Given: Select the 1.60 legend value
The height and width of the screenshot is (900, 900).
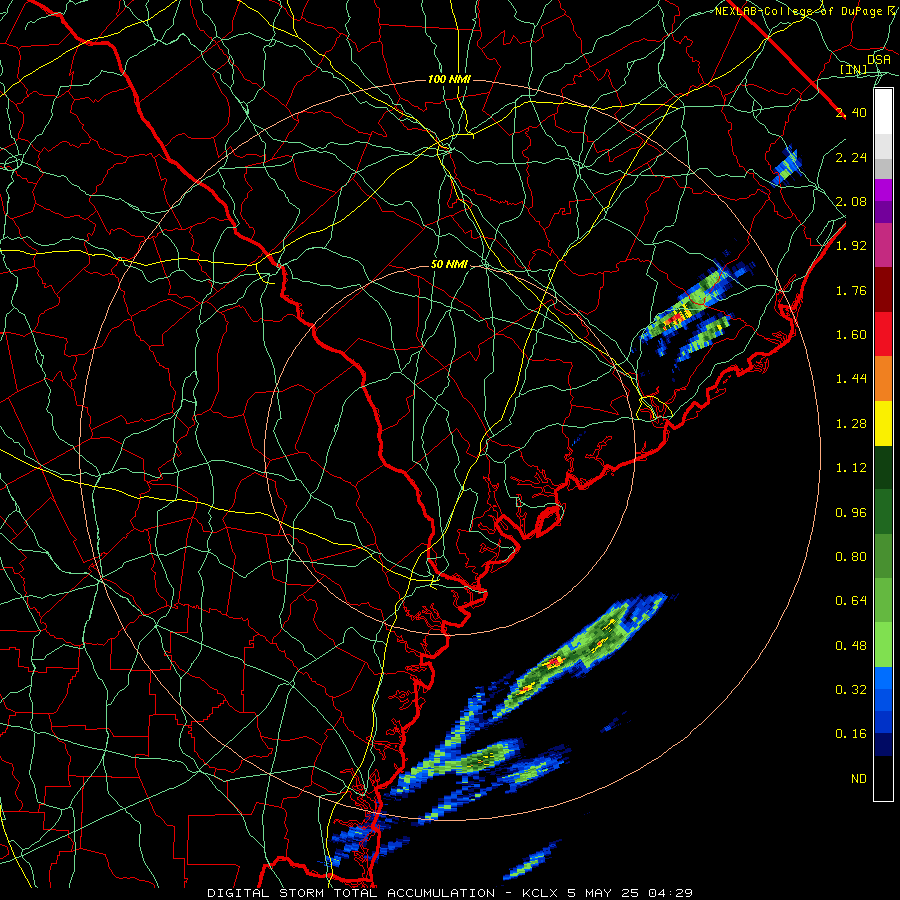Looking at the screenshot, I should [851, 335].
